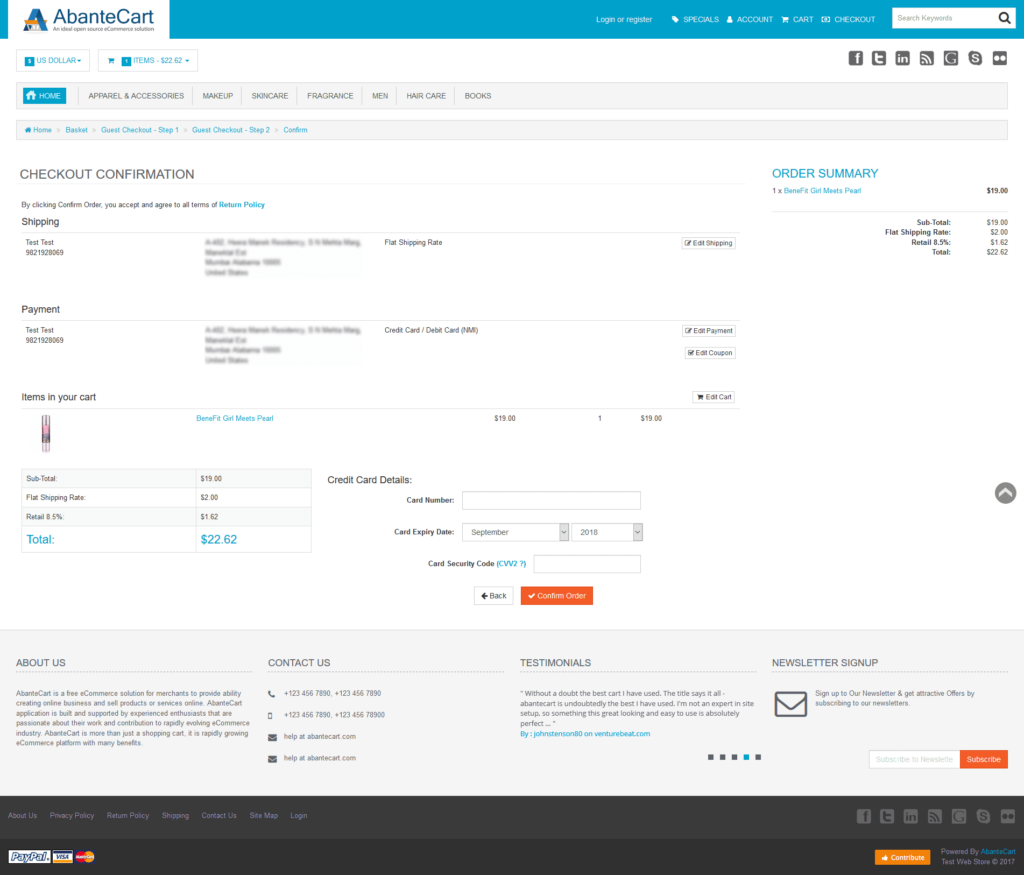Open Men category menu

click(x=380, y=96)
